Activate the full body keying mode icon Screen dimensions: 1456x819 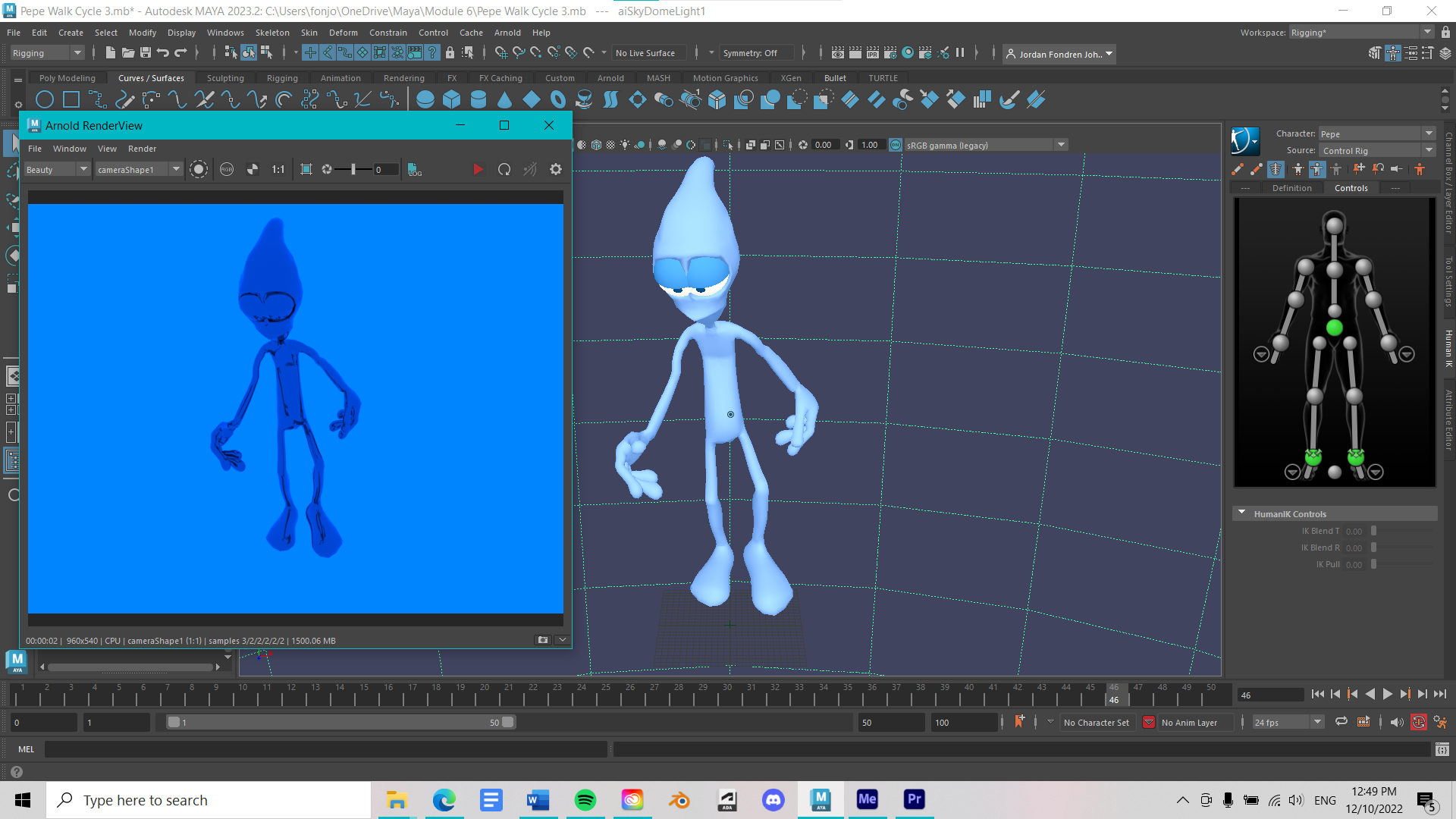click(x=1299, y=169)
